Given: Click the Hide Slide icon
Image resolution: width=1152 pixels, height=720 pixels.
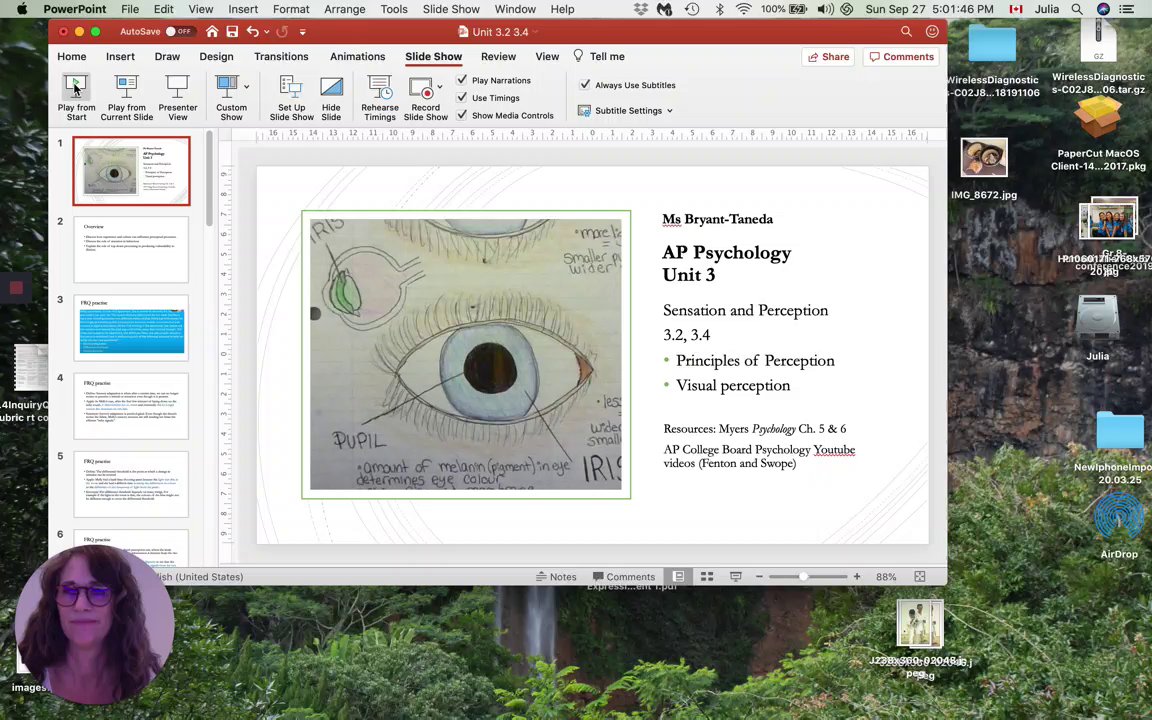Looking at the screenshot, I should point(331,88).
